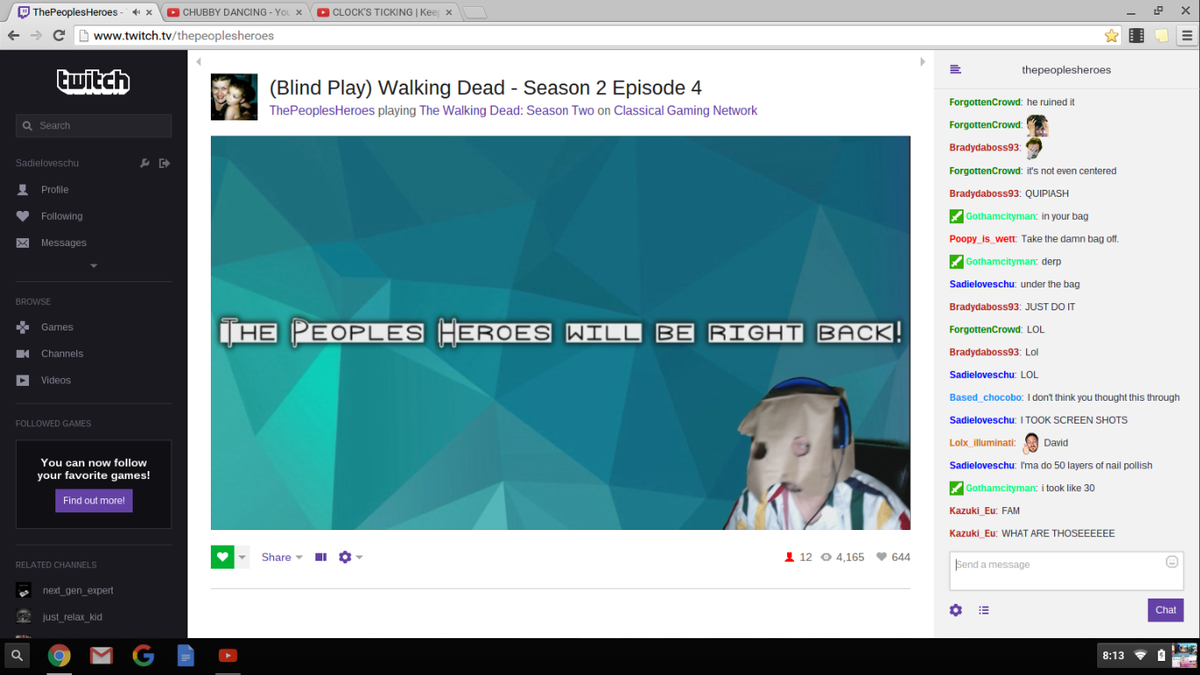The width and height of the screenshot is (1200, 675).
Task: Go back with the browser back arrow
Action: click(x=13, y=35)
